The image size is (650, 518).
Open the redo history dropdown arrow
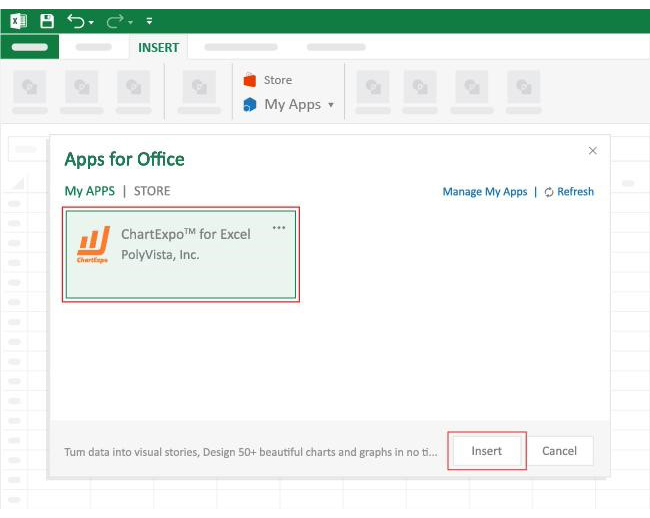click(x=130, y=22)
